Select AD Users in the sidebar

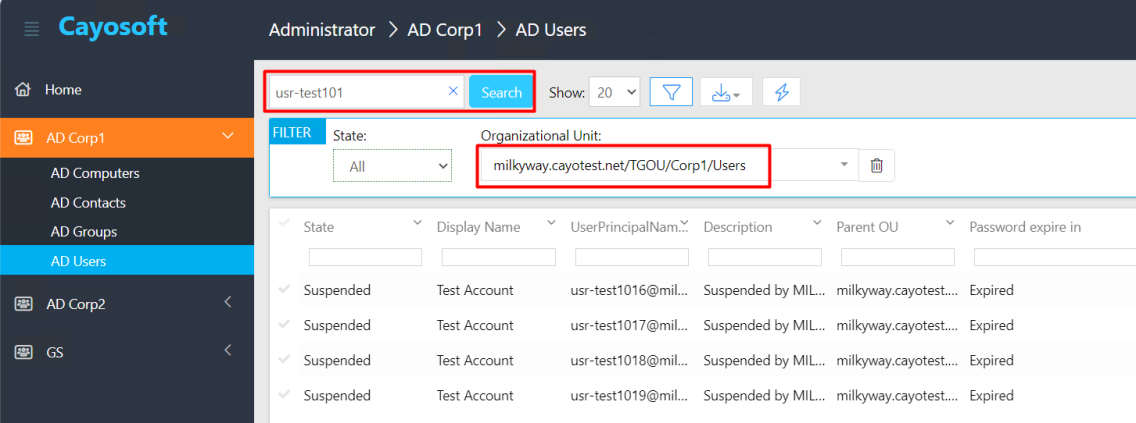127,260
